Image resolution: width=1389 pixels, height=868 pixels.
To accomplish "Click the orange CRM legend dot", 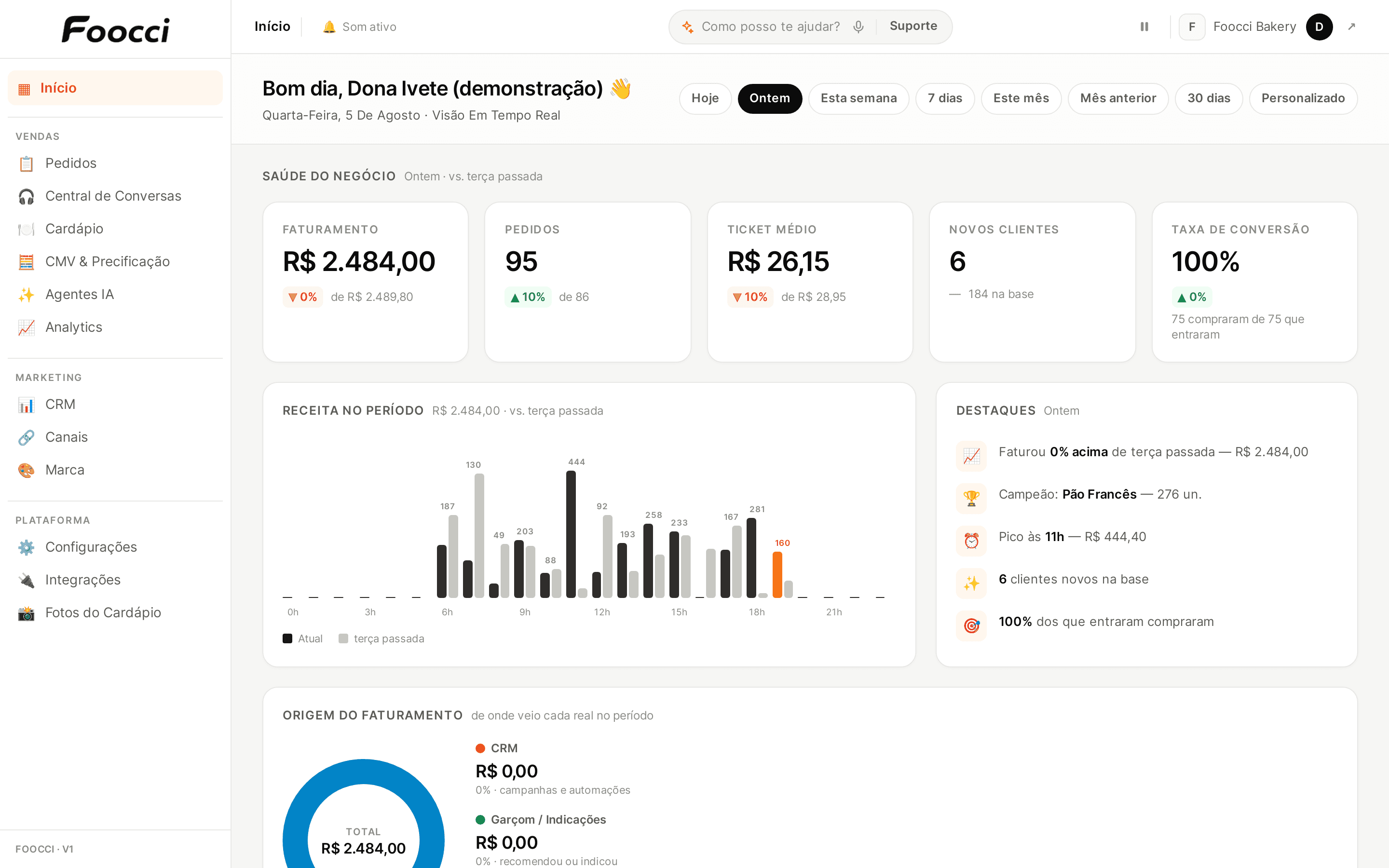I will (480, 748).
